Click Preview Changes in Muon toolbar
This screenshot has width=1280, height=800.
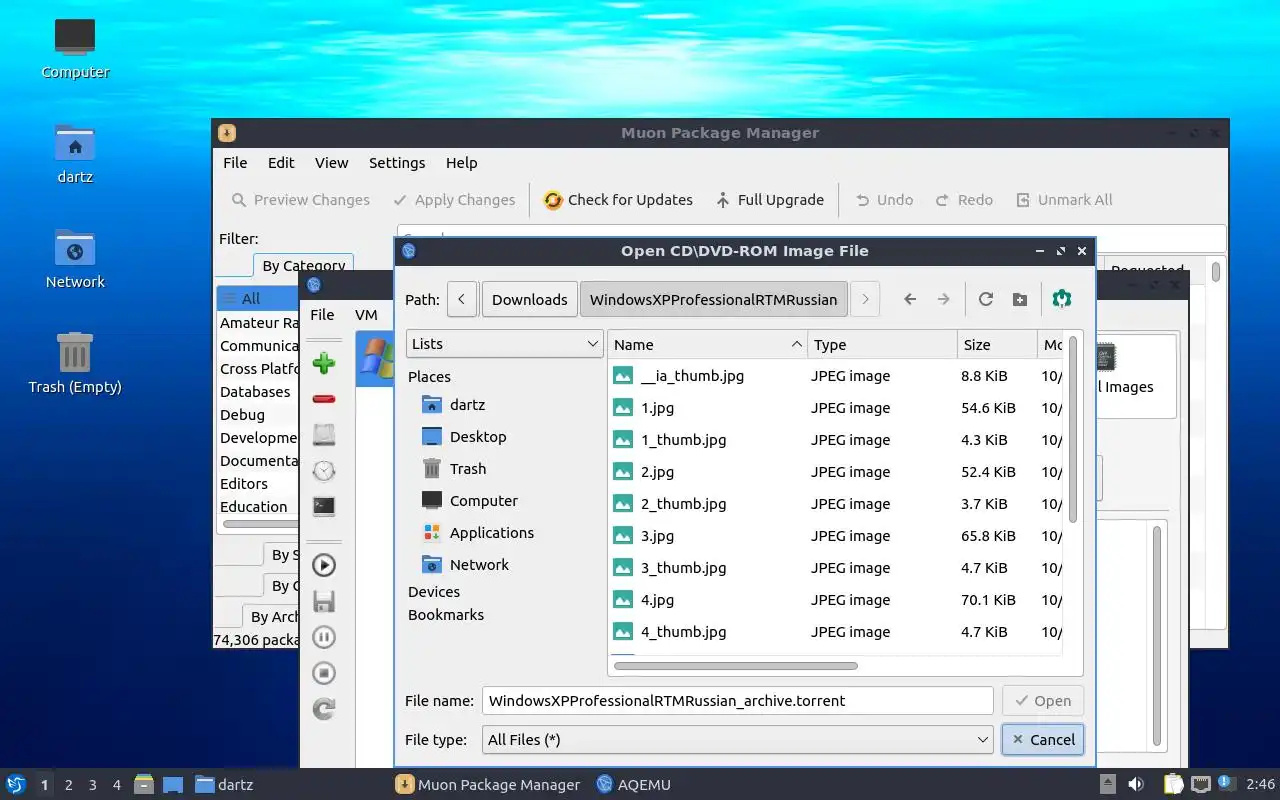[301, 200]
